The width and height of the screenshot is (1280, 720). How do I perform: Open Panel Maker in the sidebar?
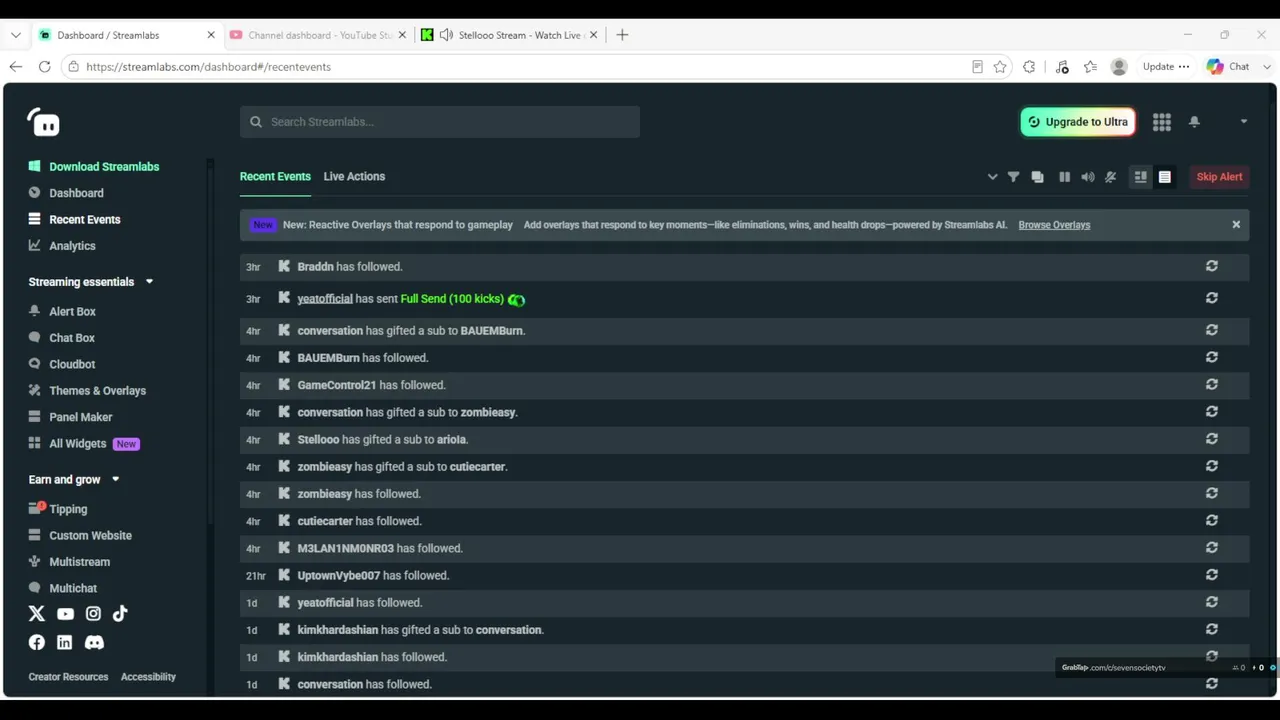click(80, 417)
